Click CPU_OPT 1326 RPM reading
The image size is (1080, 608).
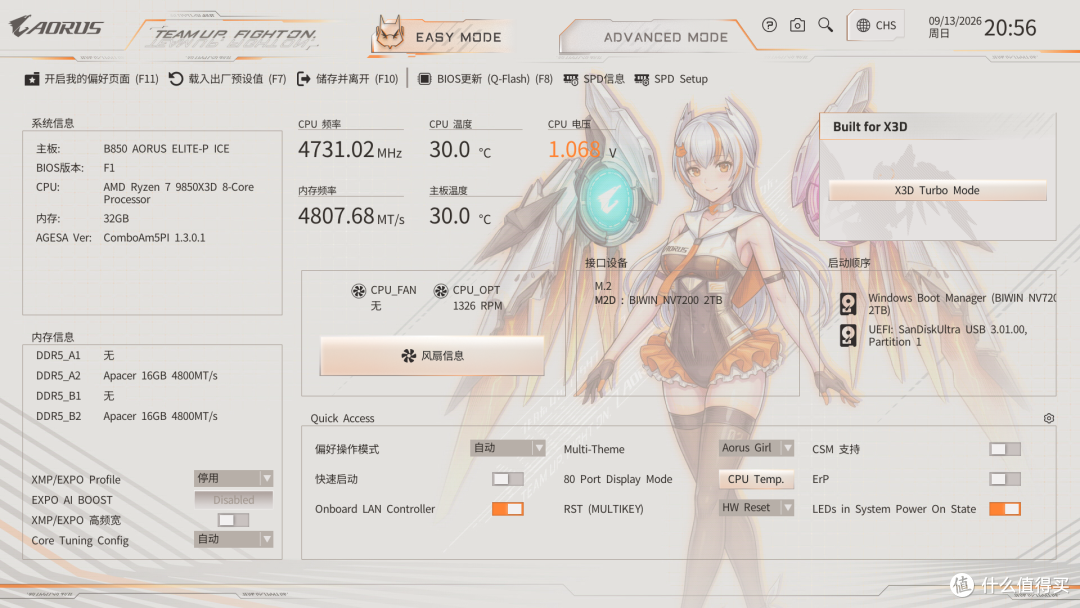click(x=477, y=306)
